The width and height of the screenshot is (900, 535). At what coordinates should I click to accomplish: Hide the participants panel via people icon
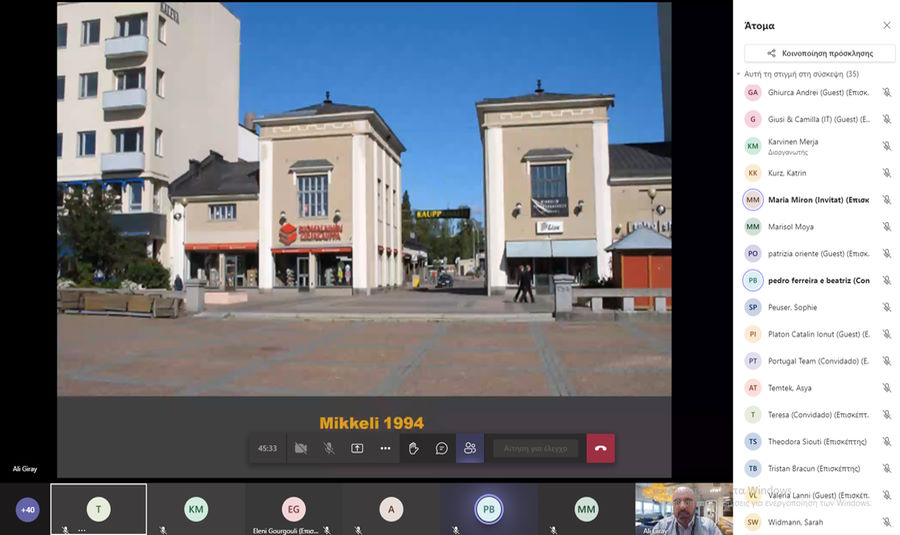point(470,448)
